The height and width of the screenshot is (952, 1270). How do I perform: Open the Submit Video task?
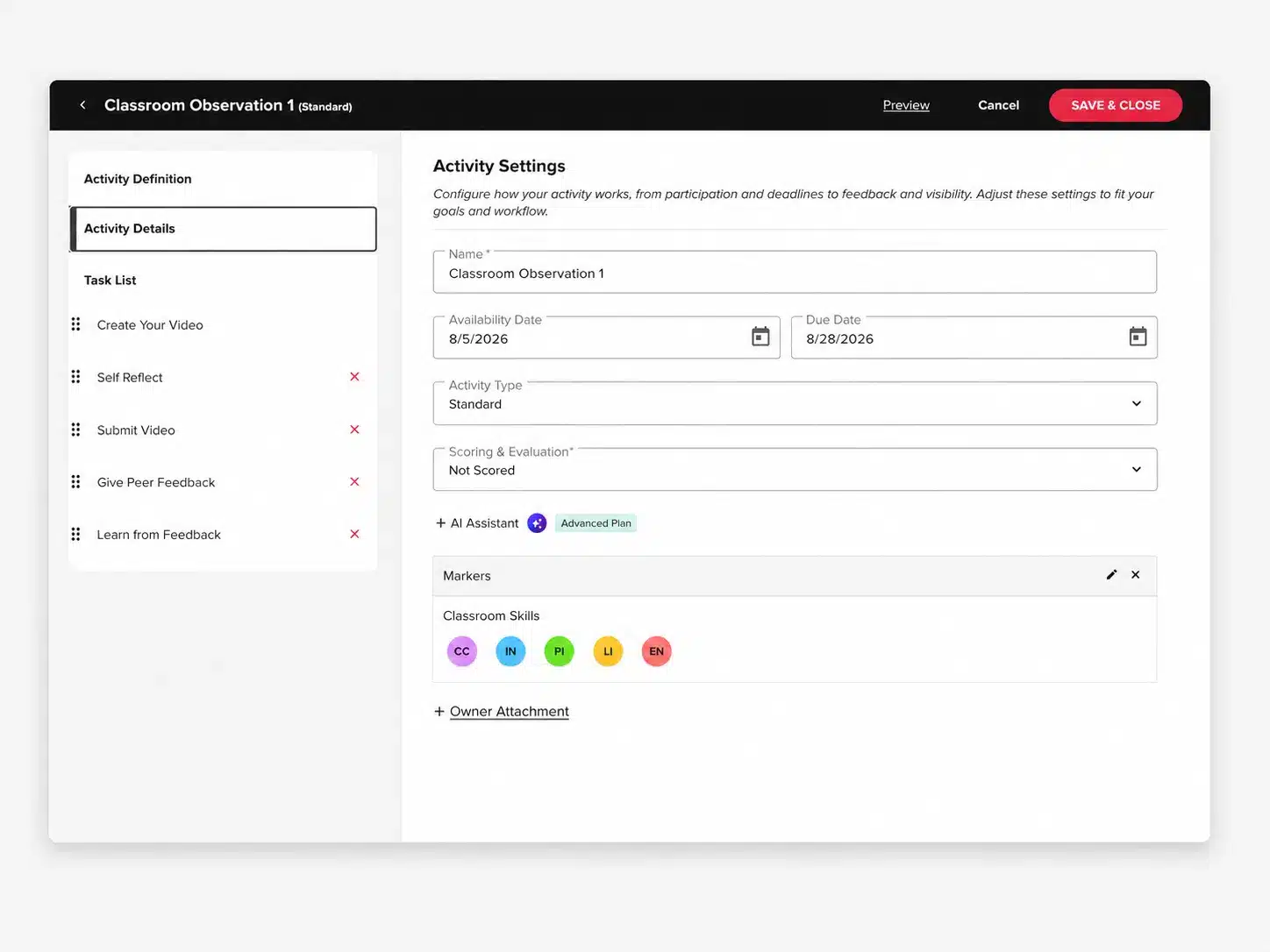136,430
